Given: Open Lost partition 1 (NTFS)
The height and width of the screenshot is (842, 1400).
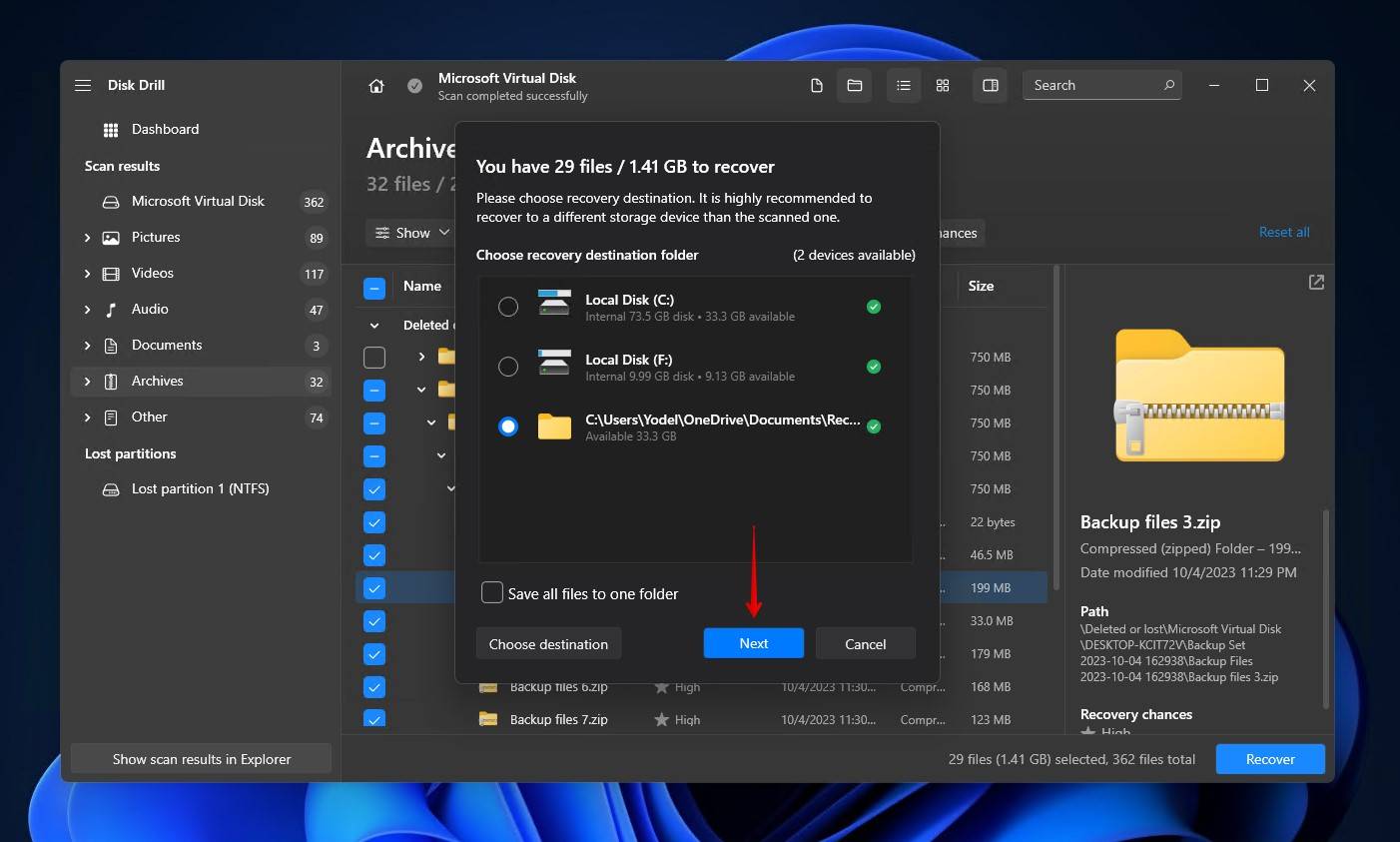Looking at the screenshot, I should [x=200, y=489].
